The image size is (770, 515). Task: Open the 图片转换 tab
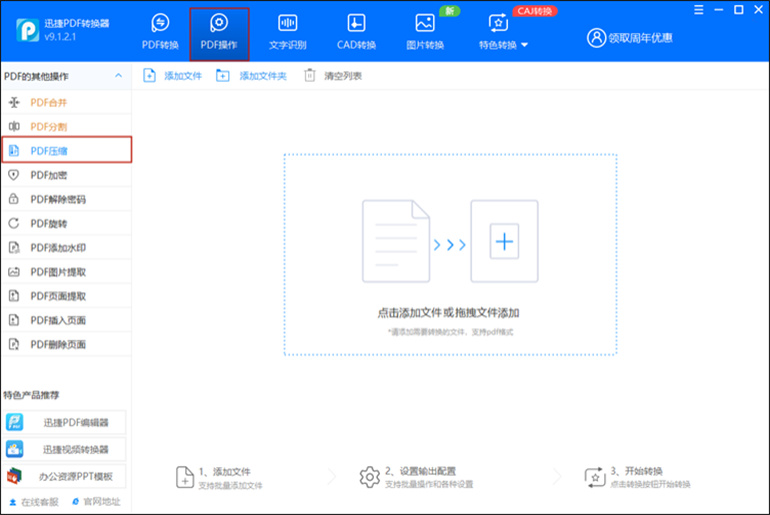pyautogui.click(x=425, y=32)
